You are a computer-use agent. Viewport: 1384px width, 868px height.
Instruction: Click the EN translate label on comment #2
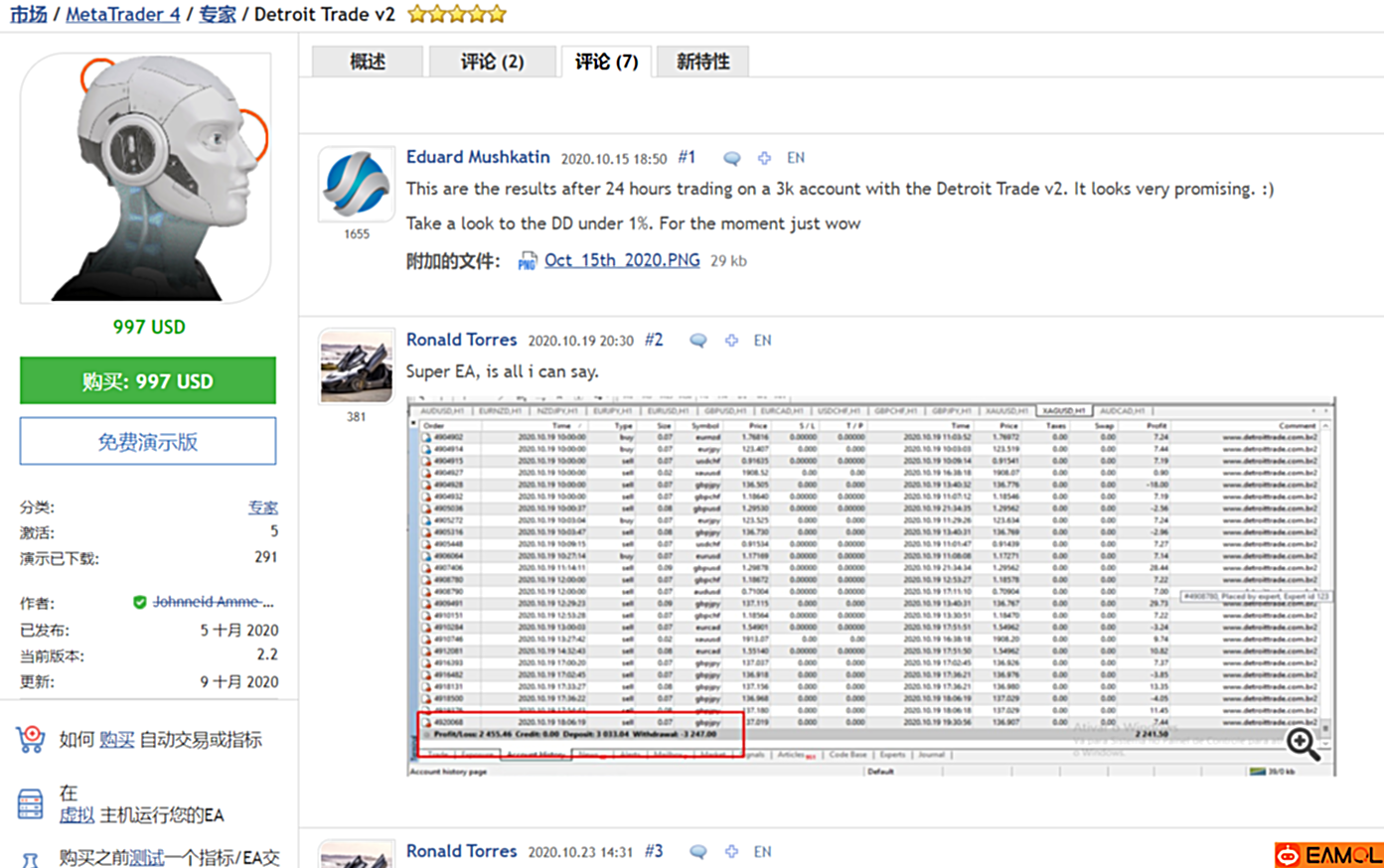762,341
